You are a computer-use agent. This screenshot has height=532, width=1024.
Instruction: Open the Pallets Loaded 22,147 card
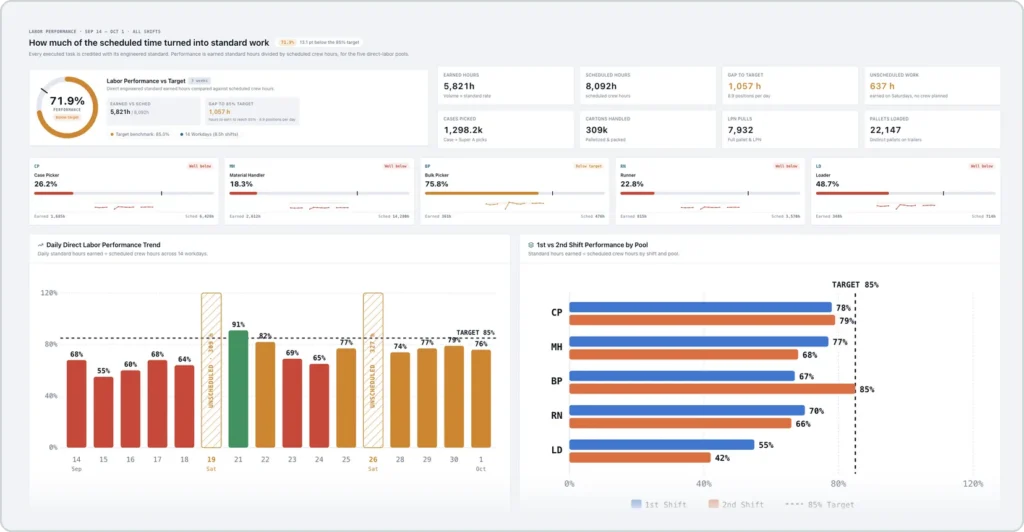[x=932, y=129]
